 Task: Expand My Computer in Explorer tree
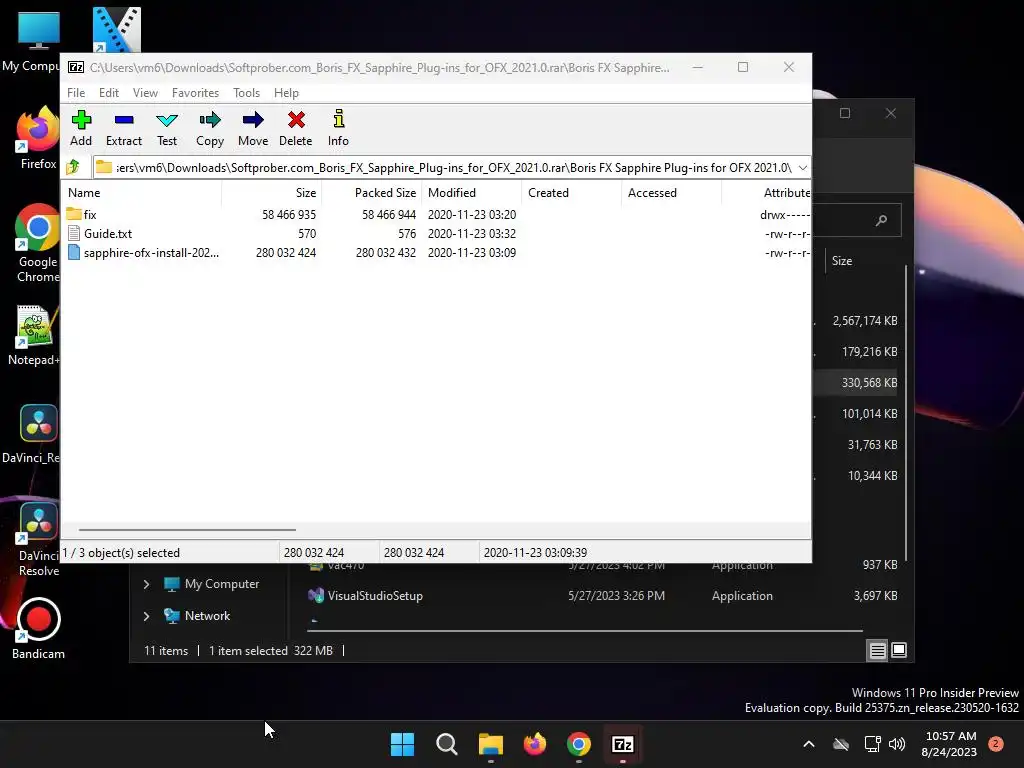[x=146, y=584]
